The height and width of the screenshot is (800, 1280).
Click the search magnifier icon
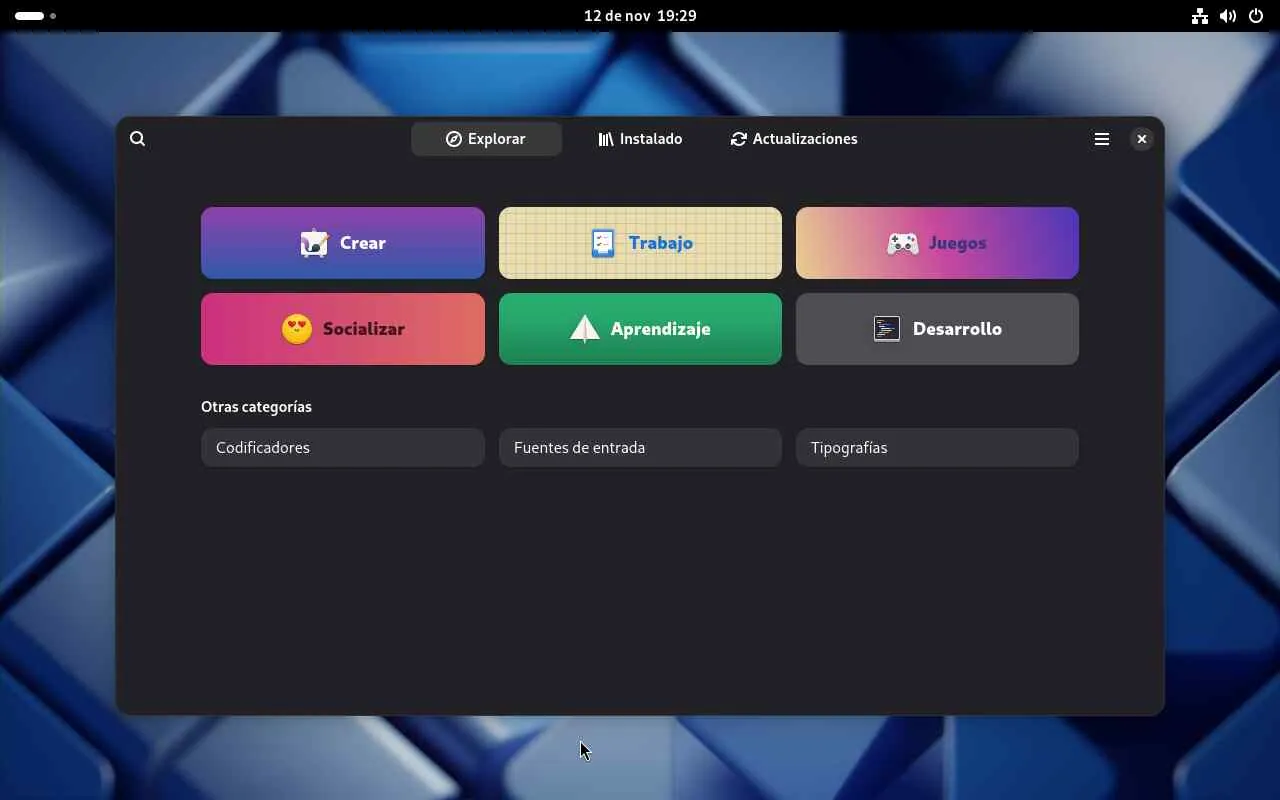(x=138, y=139)
